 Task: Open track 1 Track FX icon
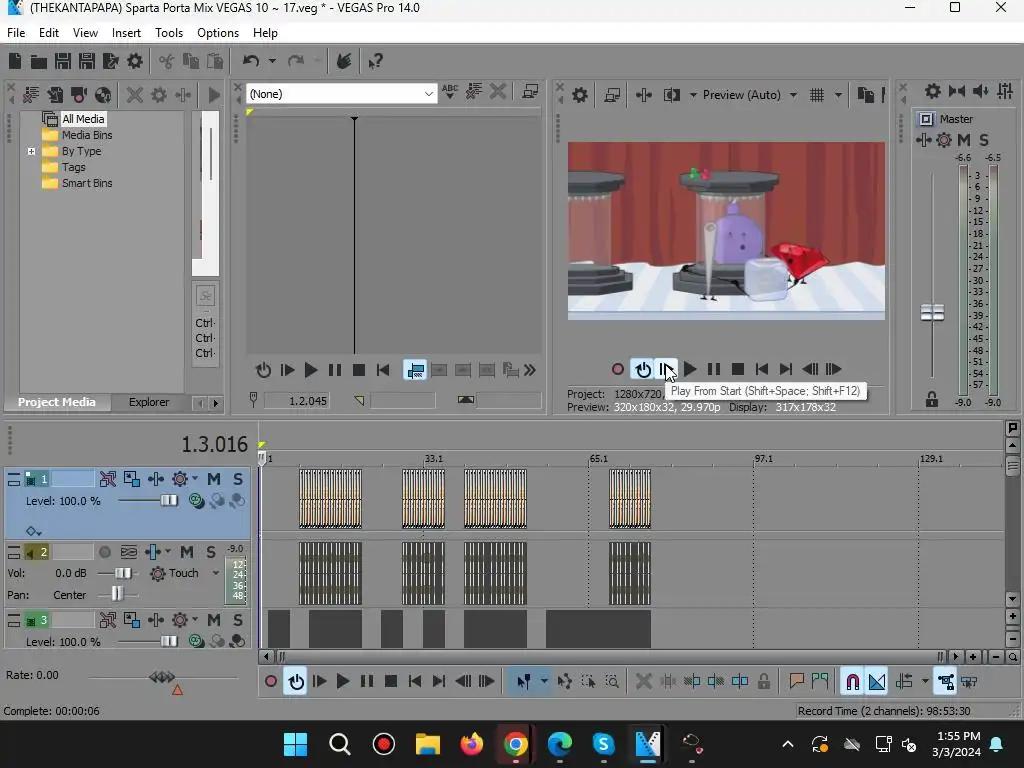coord(180,479)
